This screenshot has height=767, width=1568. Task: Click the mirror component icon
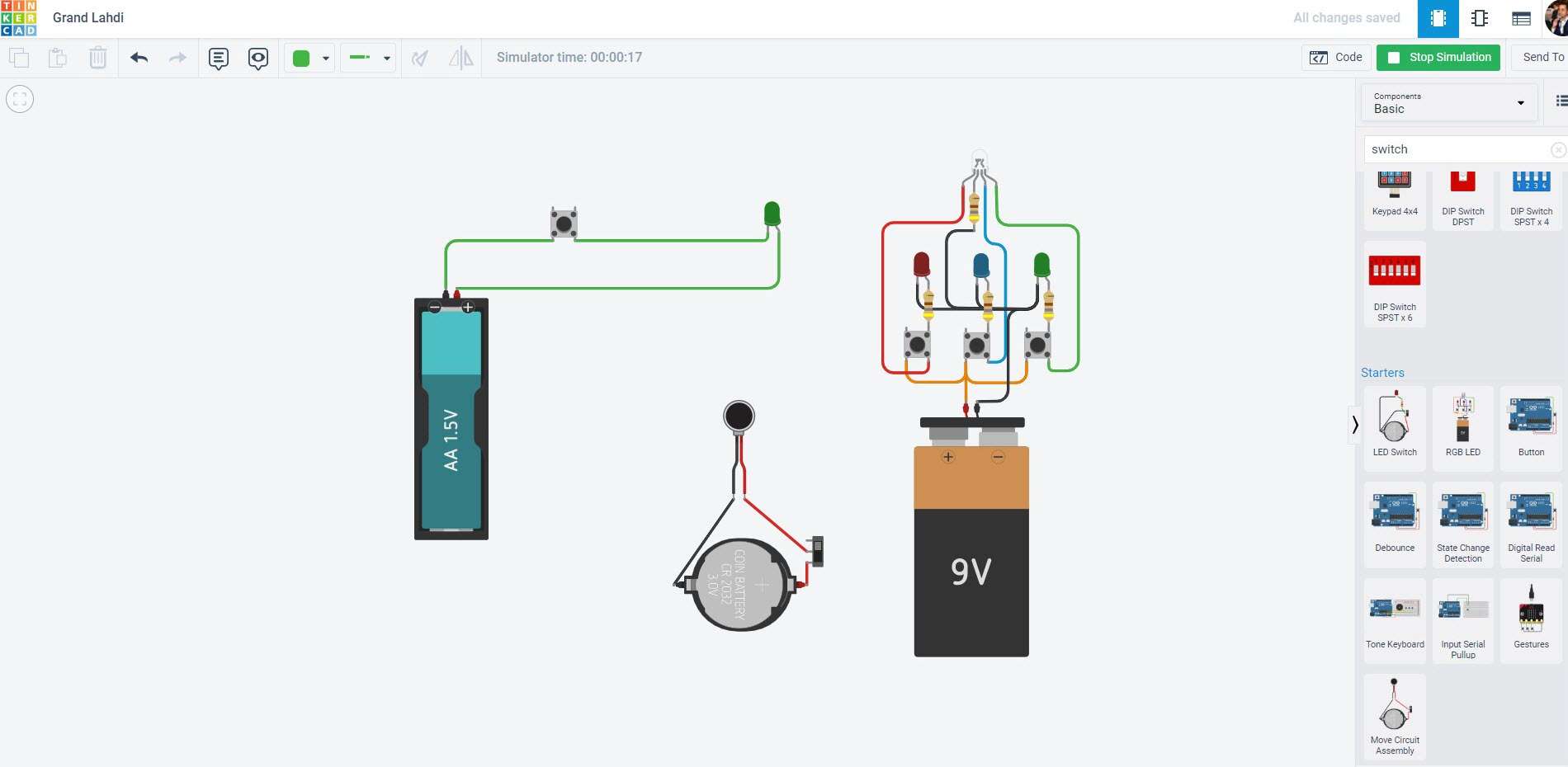460,58
